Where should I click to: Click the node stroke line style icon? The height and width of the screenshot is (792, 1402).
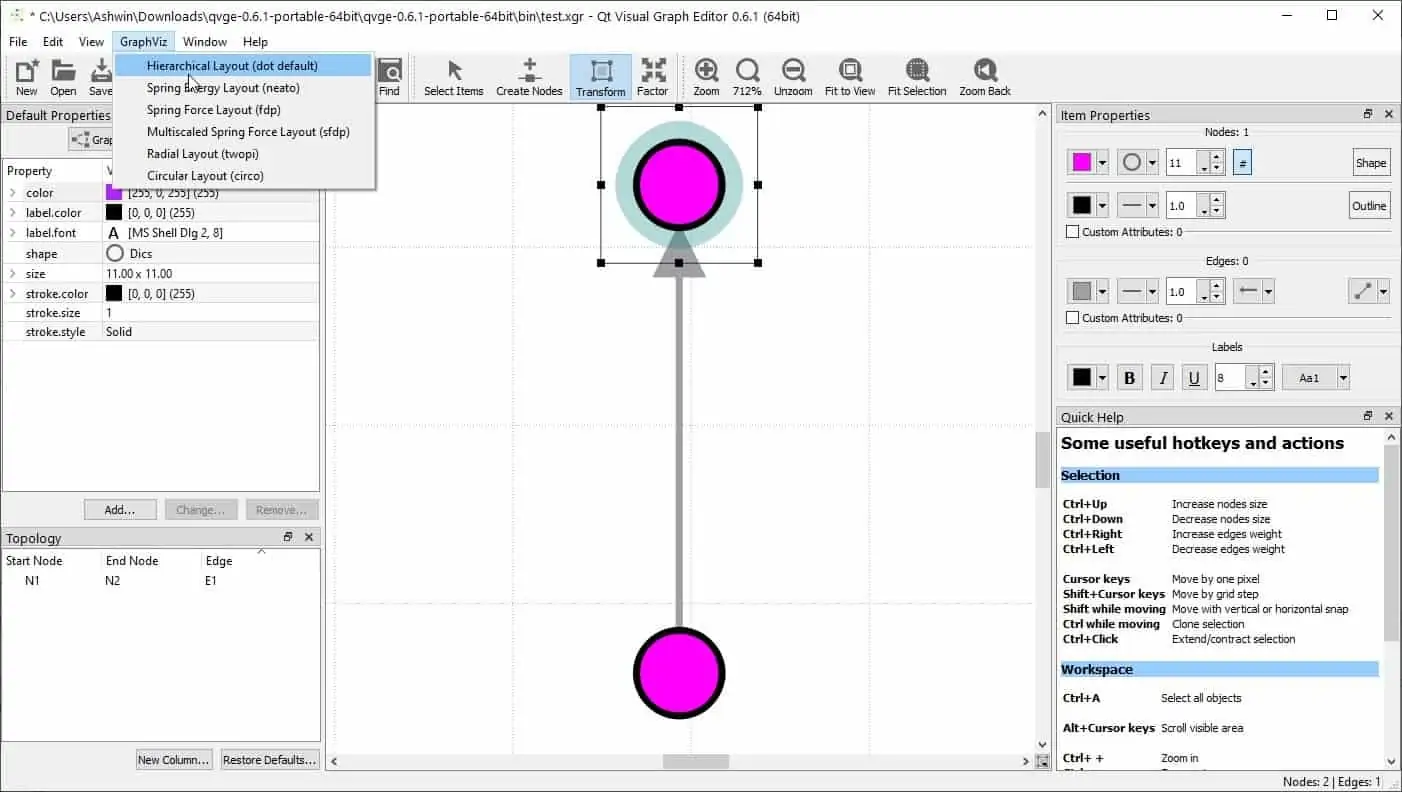coord(1132,206)
